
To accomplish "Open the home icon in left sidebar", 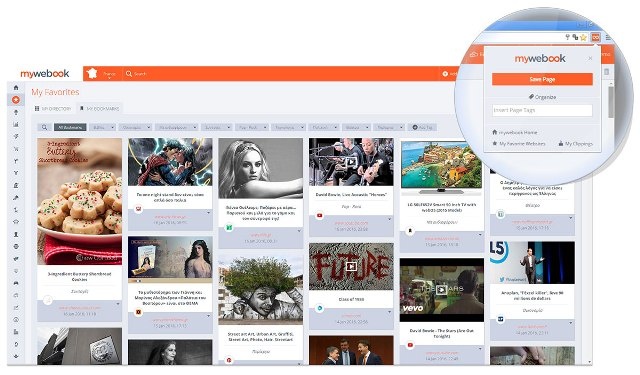I will coord(16,87).
